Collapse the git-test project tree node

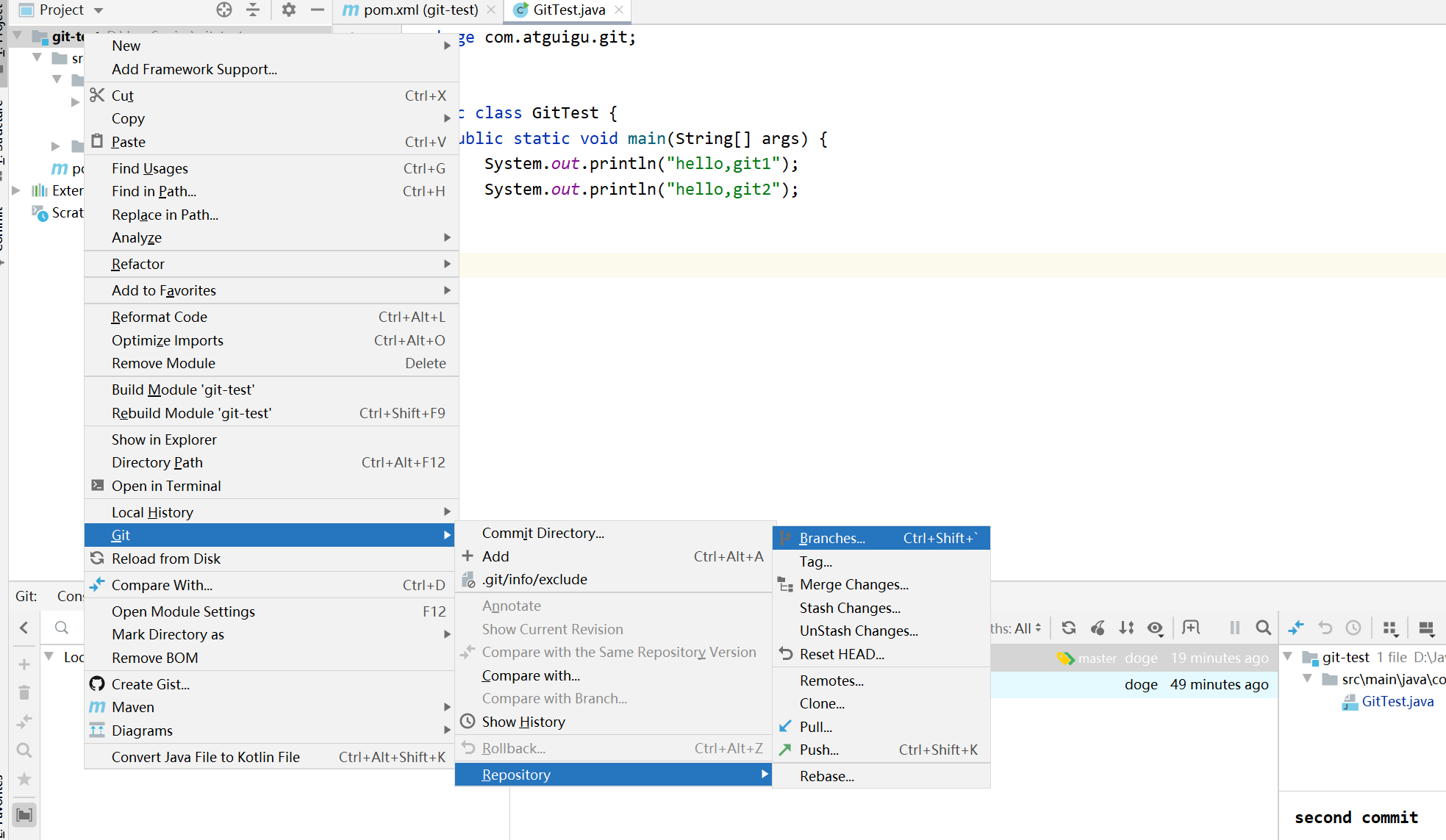pos(18,36)
